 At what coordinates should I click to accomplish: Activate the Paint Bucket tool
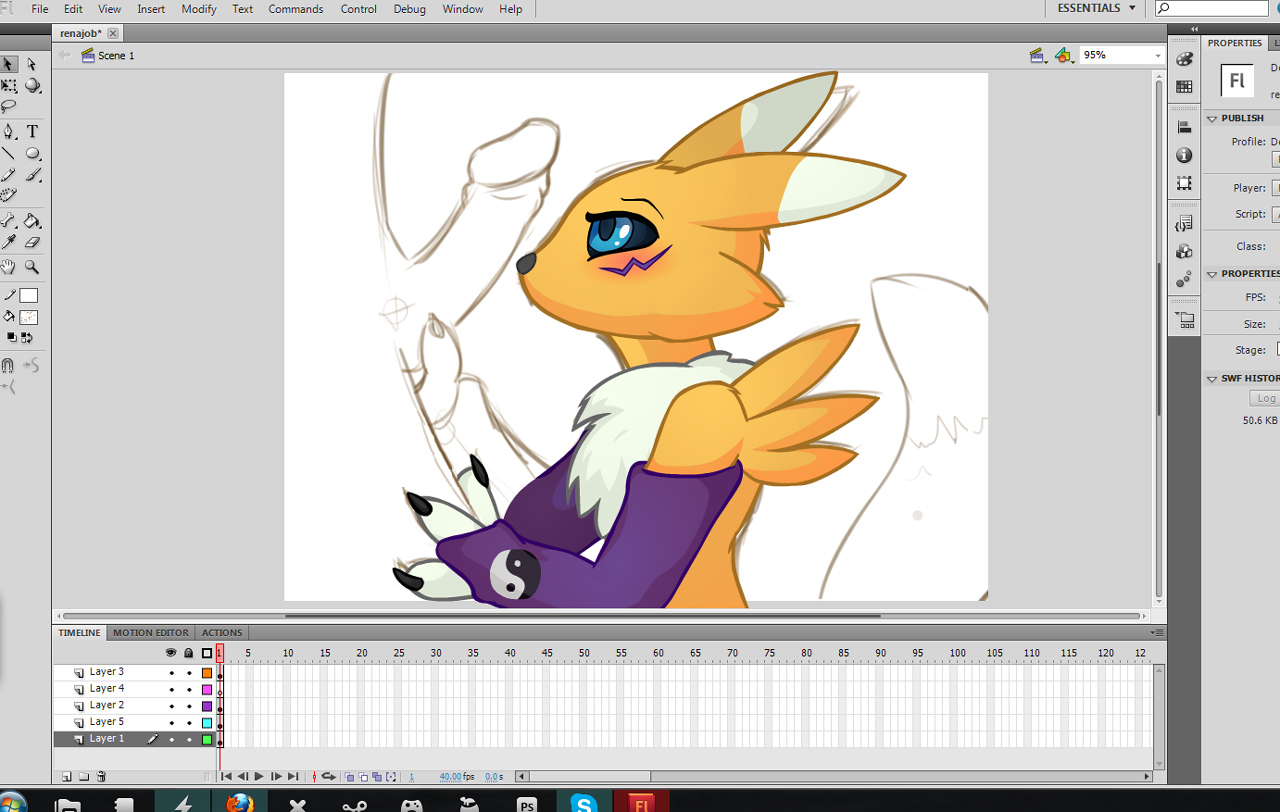pos(32,221)
